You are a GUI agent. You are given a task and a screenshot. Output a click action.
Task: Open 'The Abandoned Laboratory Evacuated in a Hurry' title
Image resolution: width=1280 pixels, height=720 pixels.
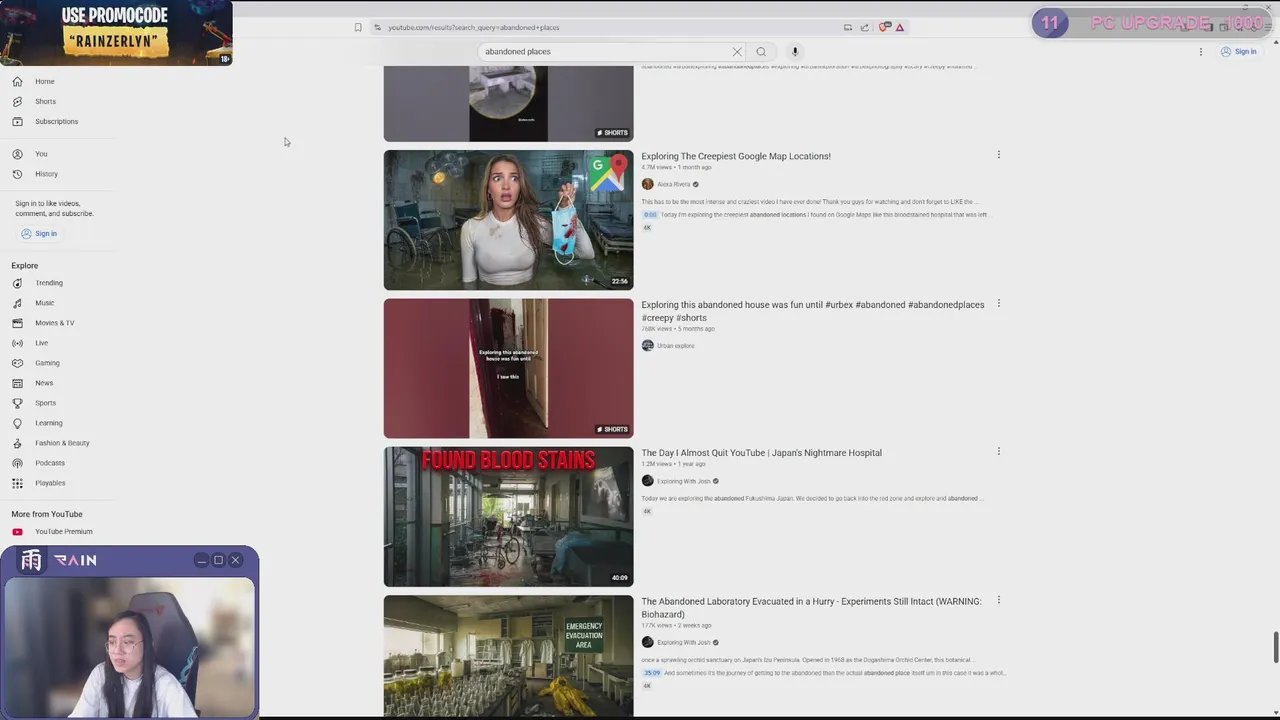pyautogui.click(x=811, y=608)
